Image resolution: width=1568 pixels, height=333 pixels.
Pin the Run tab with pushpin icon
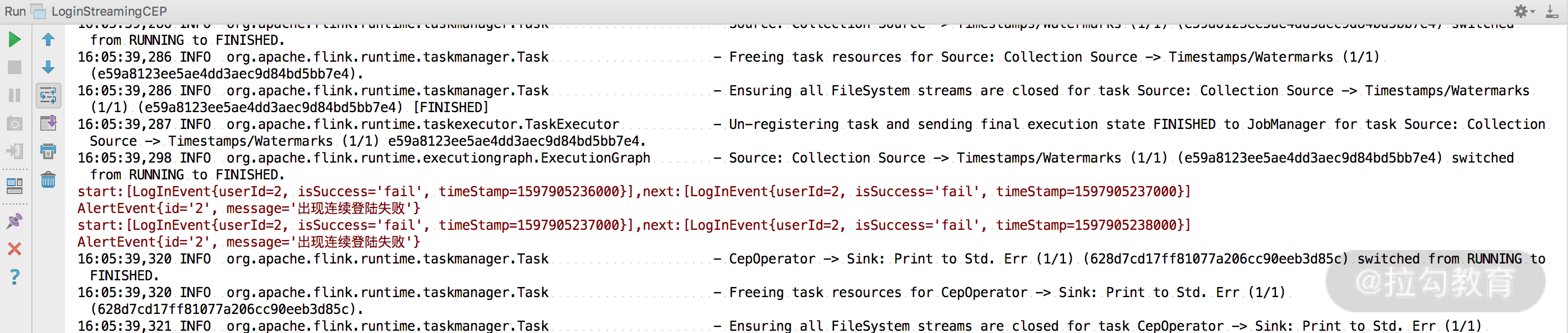pos(15,221)
